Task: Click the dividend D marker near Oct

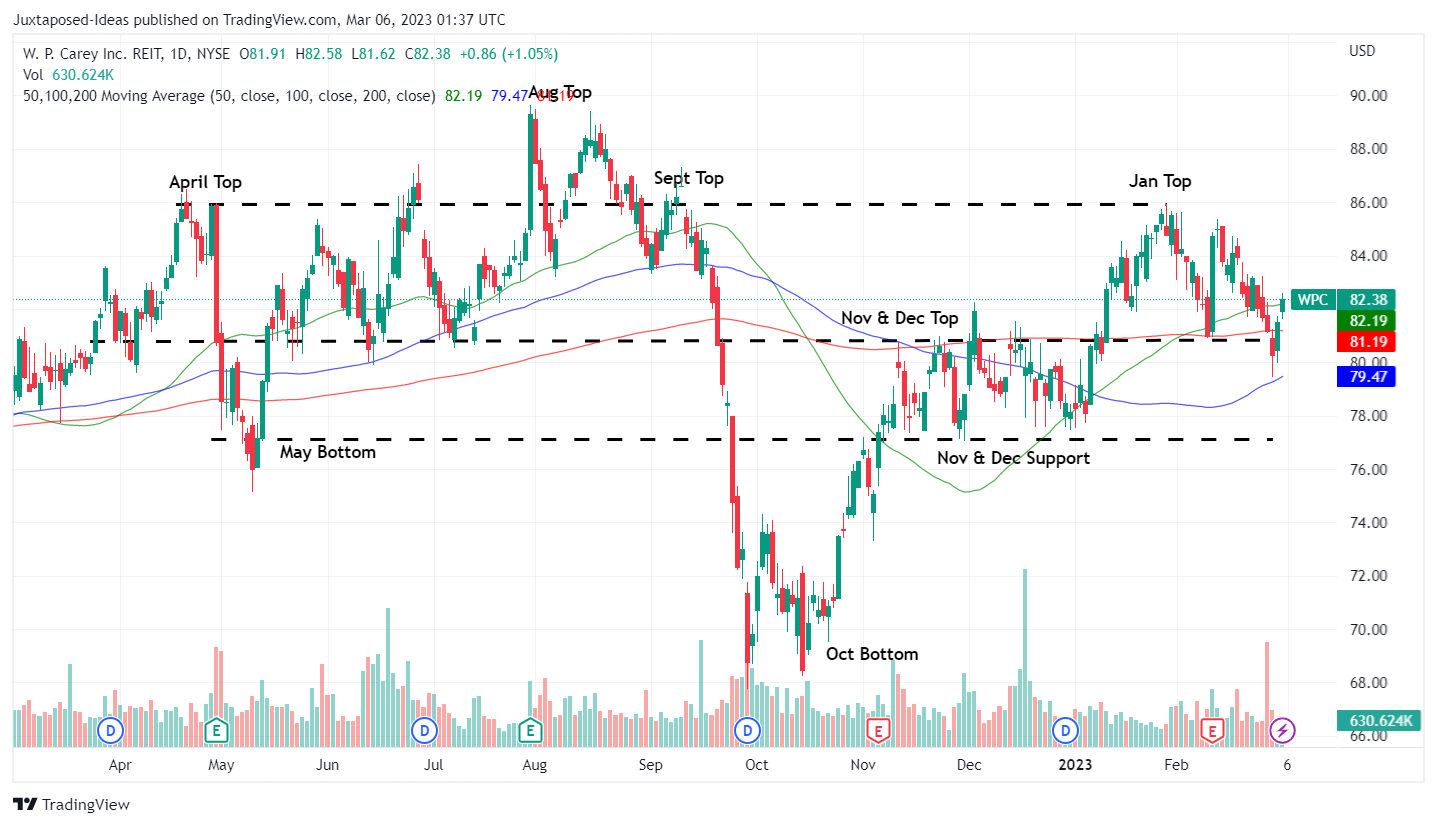Action: tap(748, 731)
